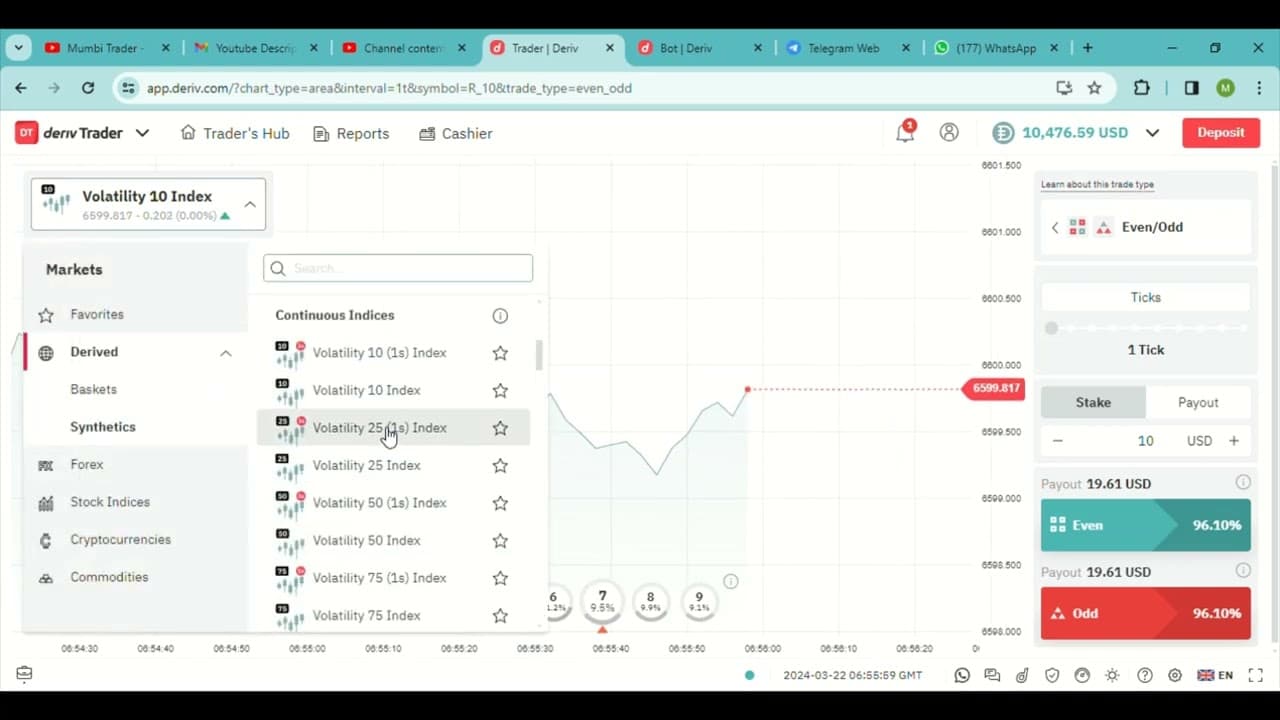The height and width of the screenshot is (720, 1280).
Task: Switch to Payout basis
Action: tap(1198, 402)
